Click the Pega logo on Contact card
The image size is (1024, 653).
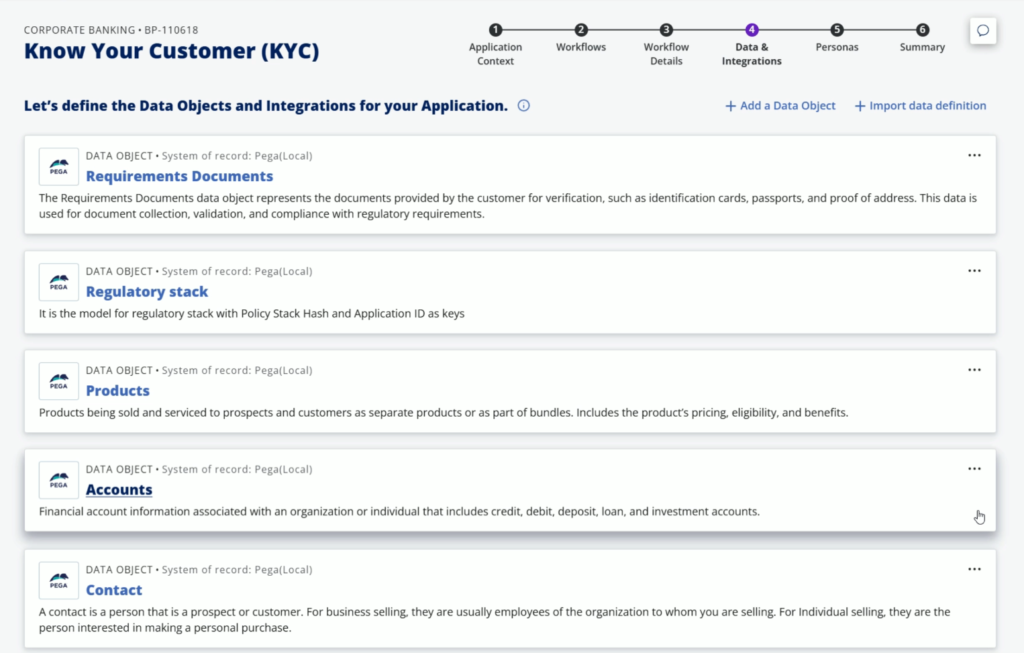click(x=59, y=581)
